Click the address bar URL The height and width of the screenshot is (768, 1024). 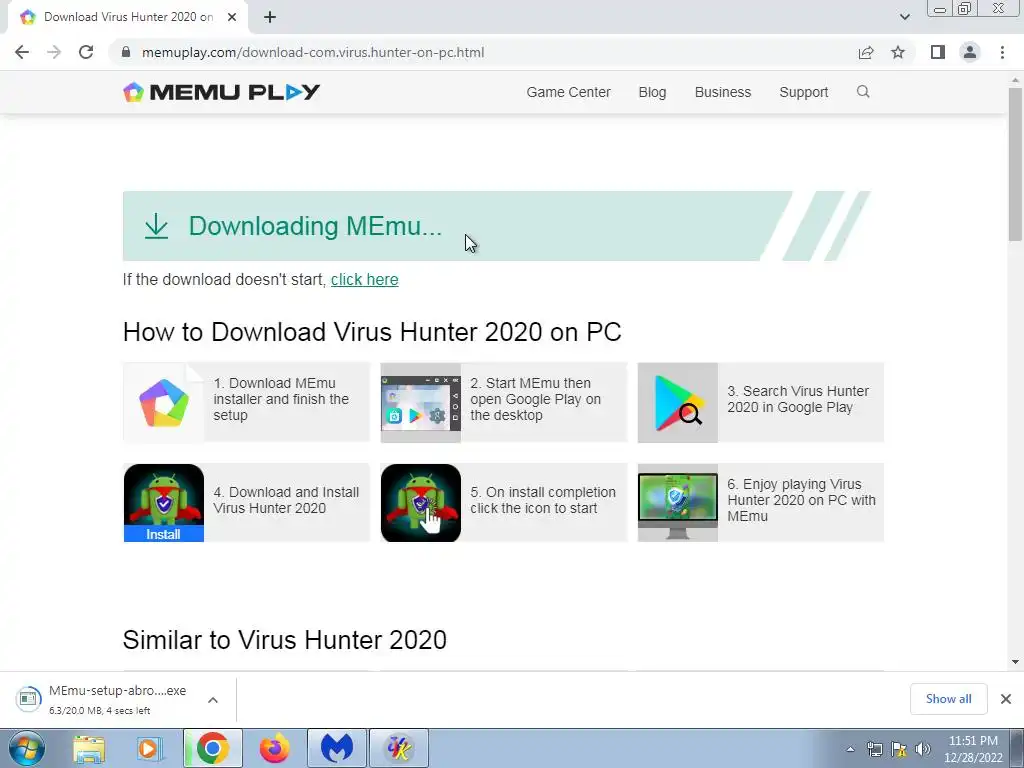(313, 52)
